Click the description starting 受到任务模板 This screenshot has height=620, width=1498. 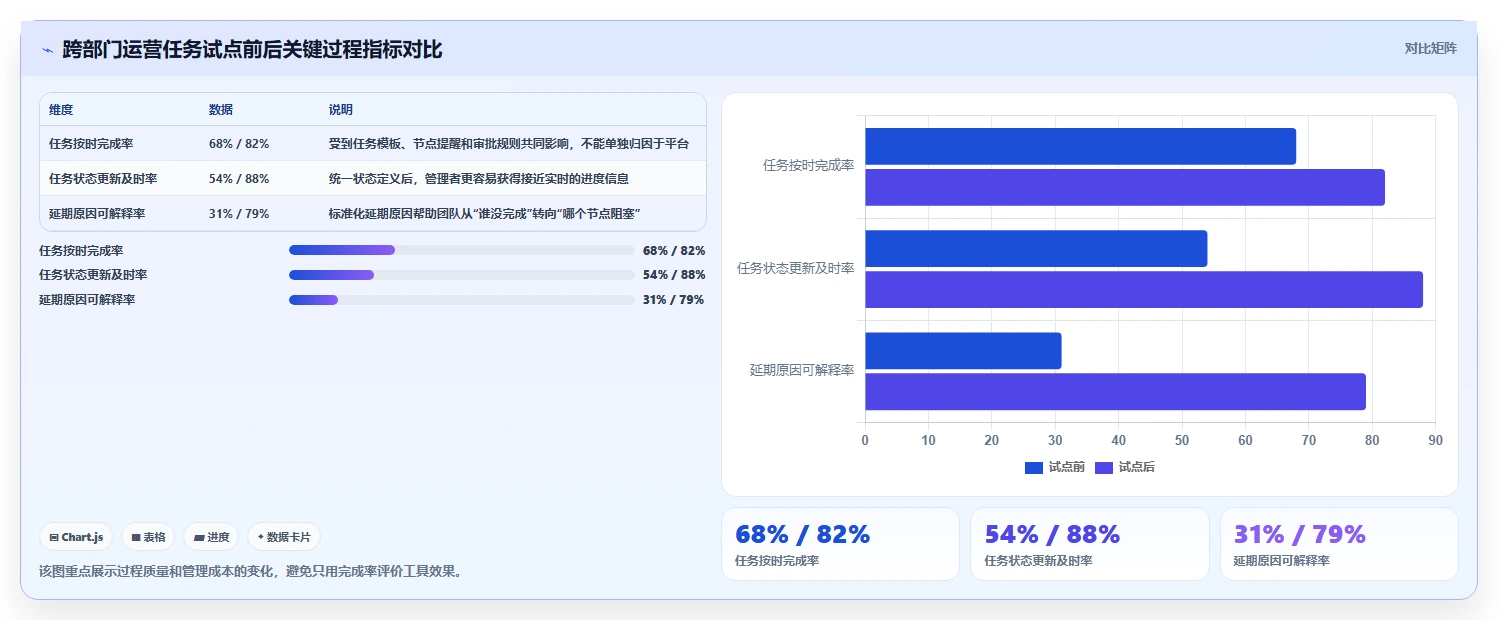coord(509,143)
